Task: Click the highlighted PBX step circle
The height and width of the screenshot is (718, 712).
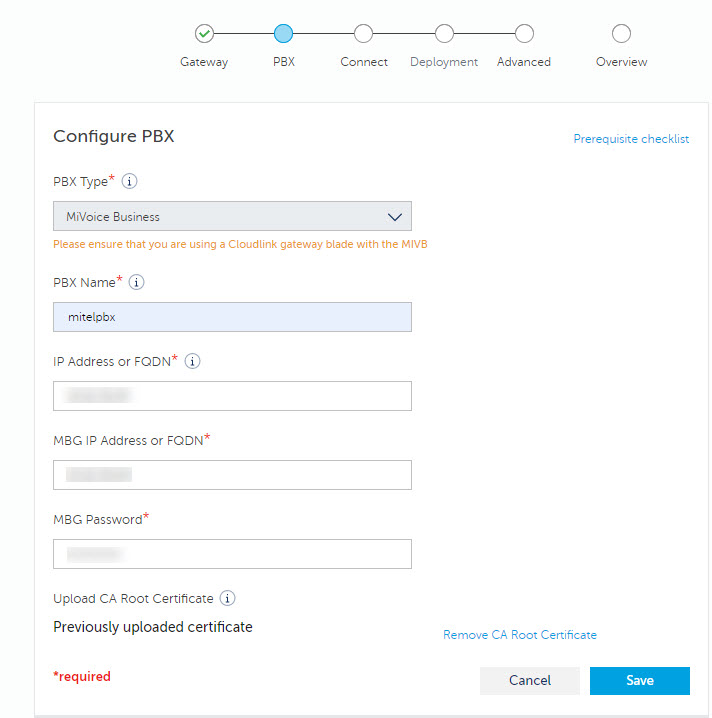Action: pyautogui.click(x=283, y=34)
